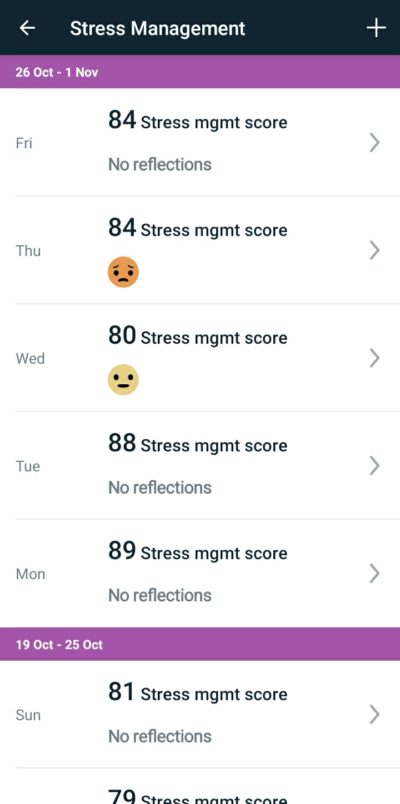Image resolution: width=400 pixels, height=804 pixels.
Task: Tap Friday's No reflections text
Action: point(159,165)
